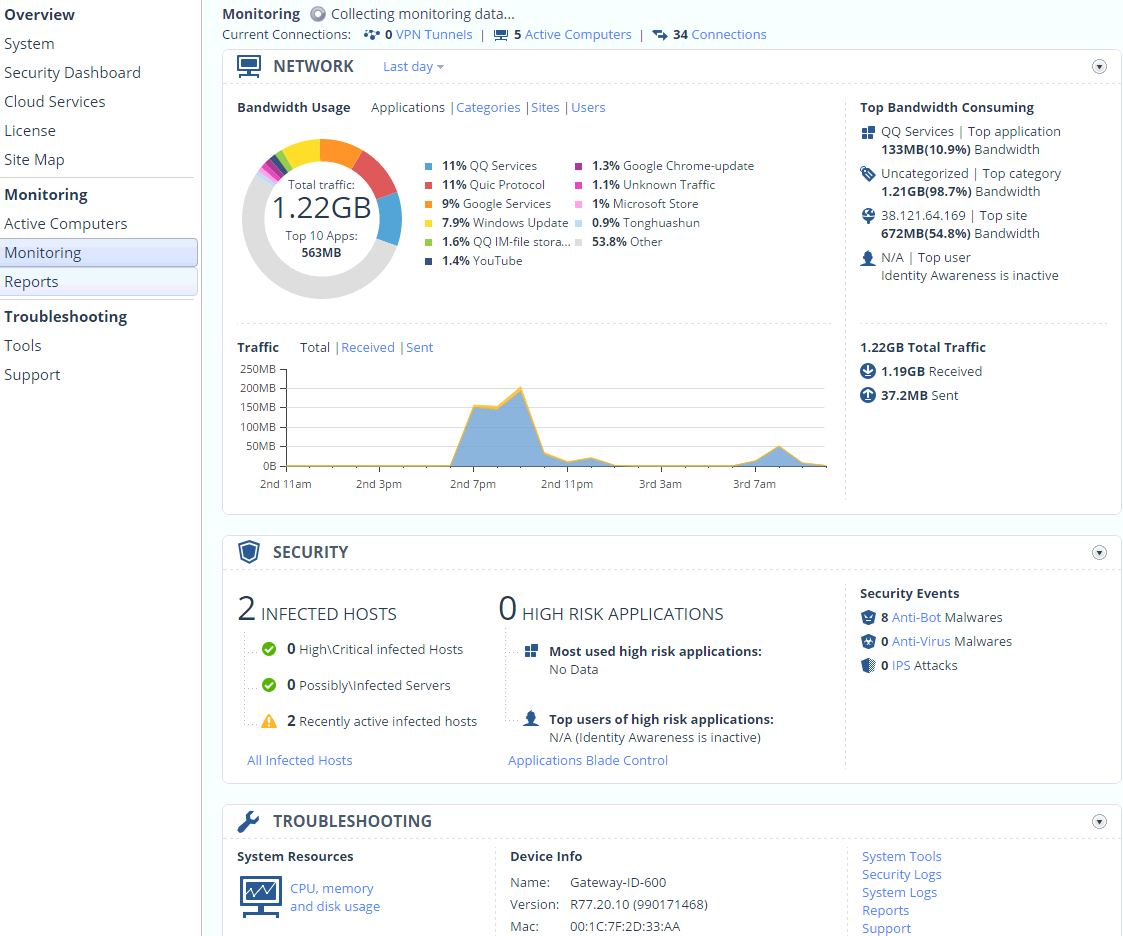The image size is (1123, 936).
Task: Collapse the Network panel
Action: pos(1099,67)
